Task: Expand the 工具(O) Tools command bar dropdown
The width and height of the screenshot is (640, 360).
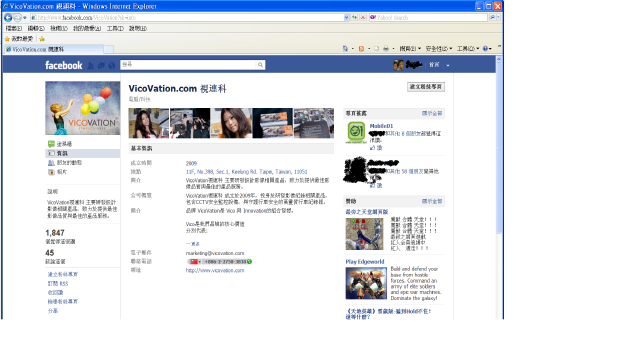Action: [468, 49]
